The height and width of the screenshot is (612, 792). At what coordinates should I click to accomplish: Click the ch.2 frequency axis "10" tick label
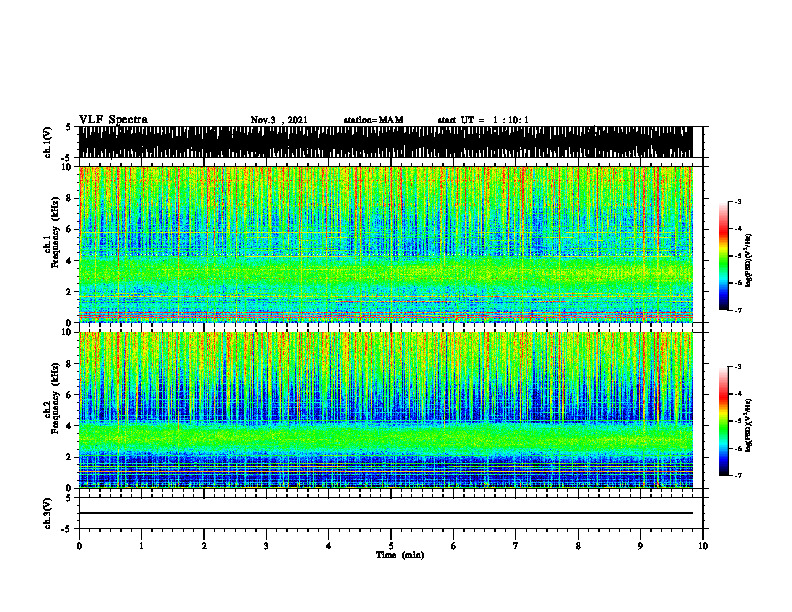tap(68, 332)
